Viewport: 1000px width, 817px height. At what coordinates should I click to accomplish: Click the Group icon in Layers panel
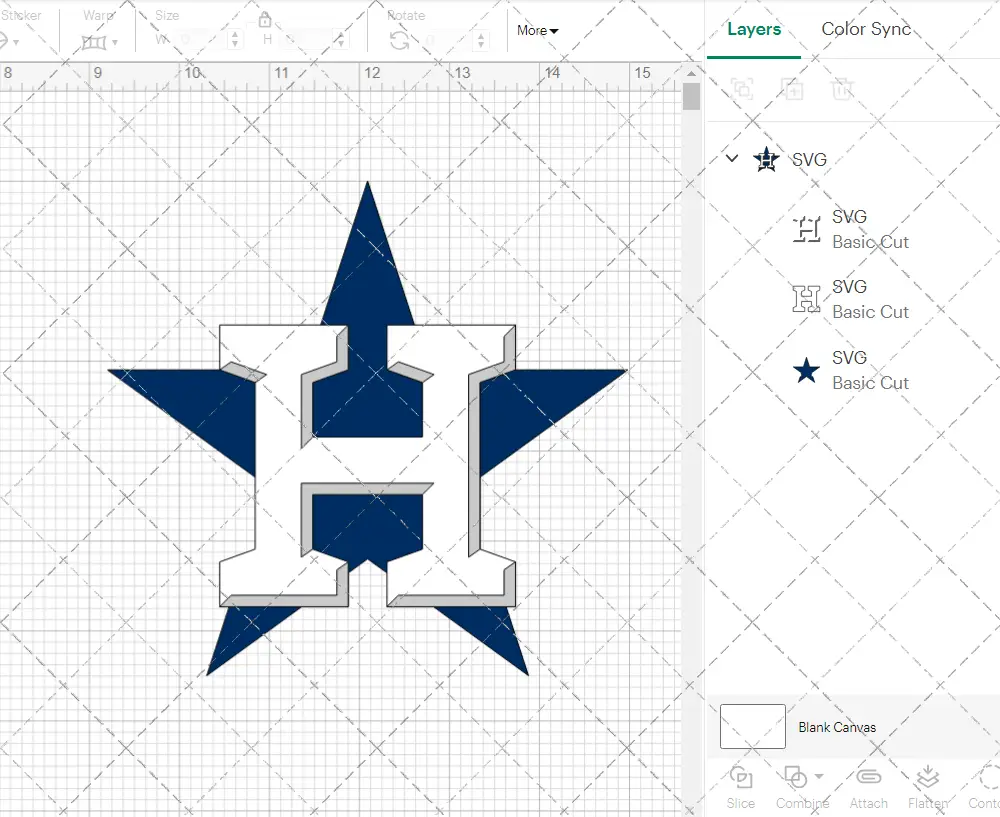(742, 88)
